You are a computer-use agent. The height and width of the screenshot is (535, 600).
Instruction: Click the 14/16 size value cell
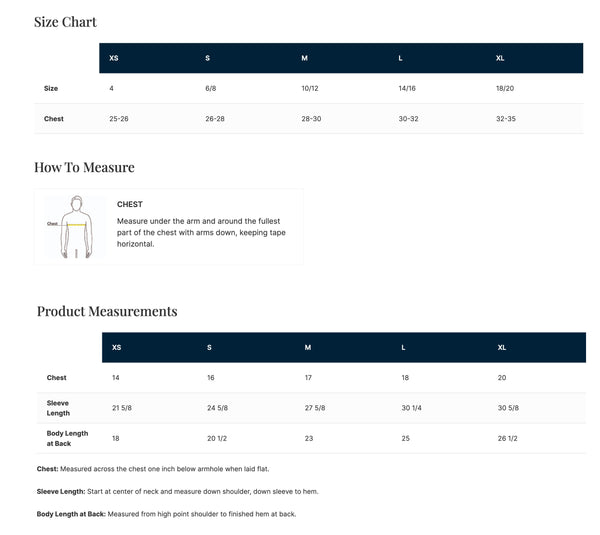click(x=407, y=88)
